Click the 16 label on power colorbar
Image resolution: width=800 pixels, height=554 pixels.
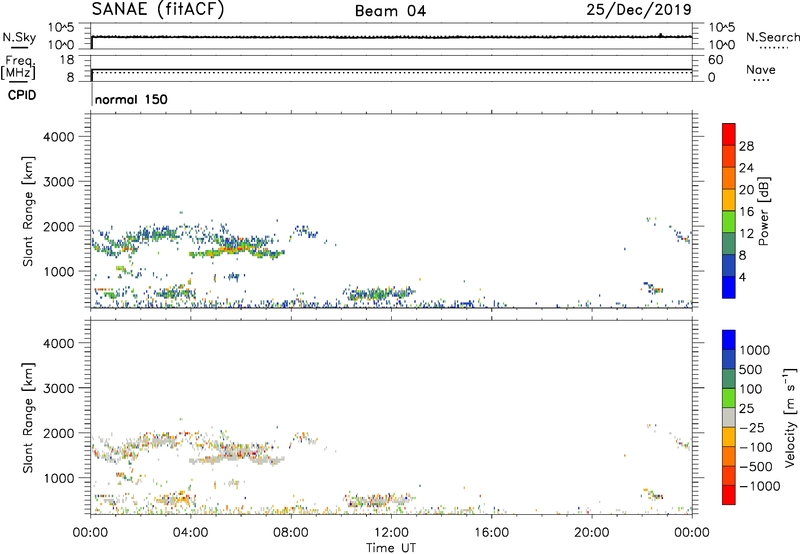pos(746,212)
